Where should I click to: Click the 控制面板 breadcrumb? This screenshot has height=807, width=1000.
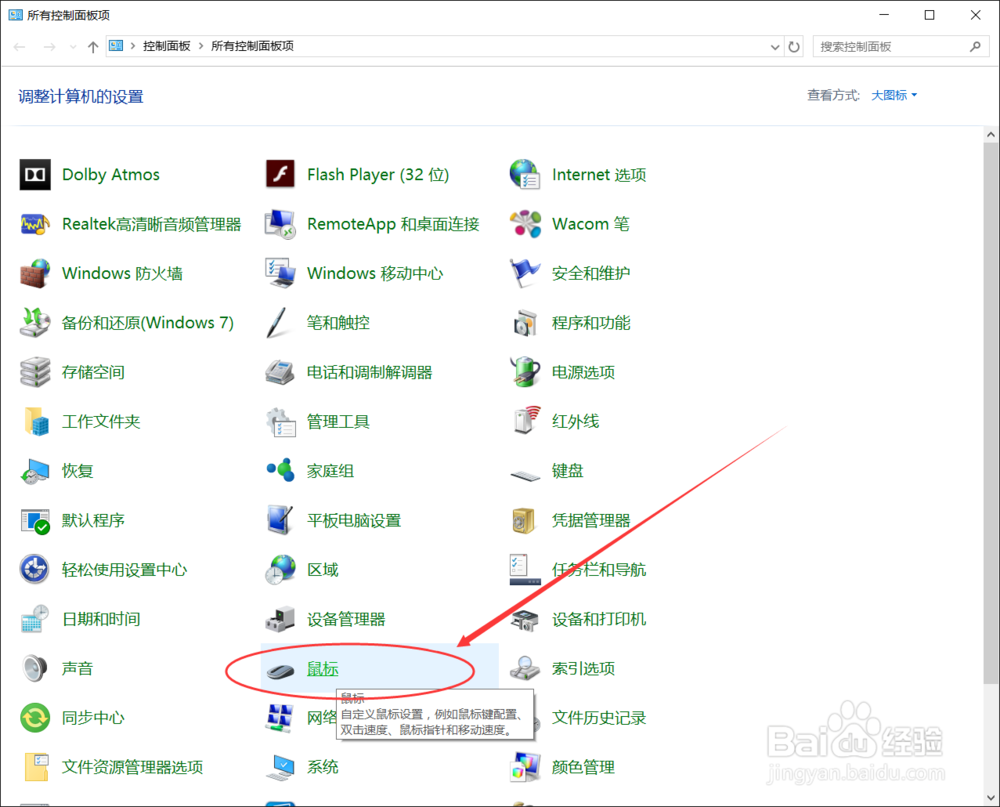[x=166, y=46]
